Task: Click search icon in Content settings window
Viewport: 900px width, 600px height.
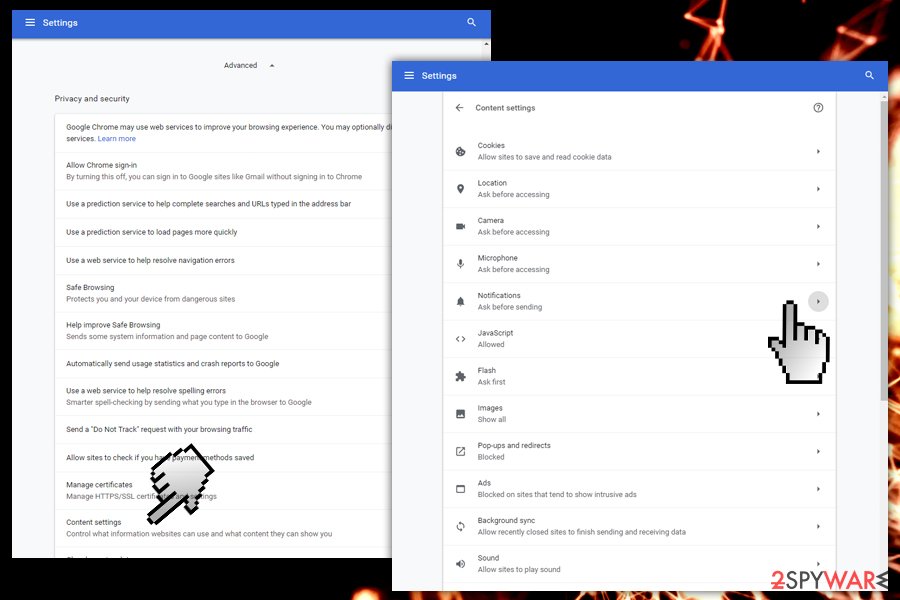Action: 869,75
